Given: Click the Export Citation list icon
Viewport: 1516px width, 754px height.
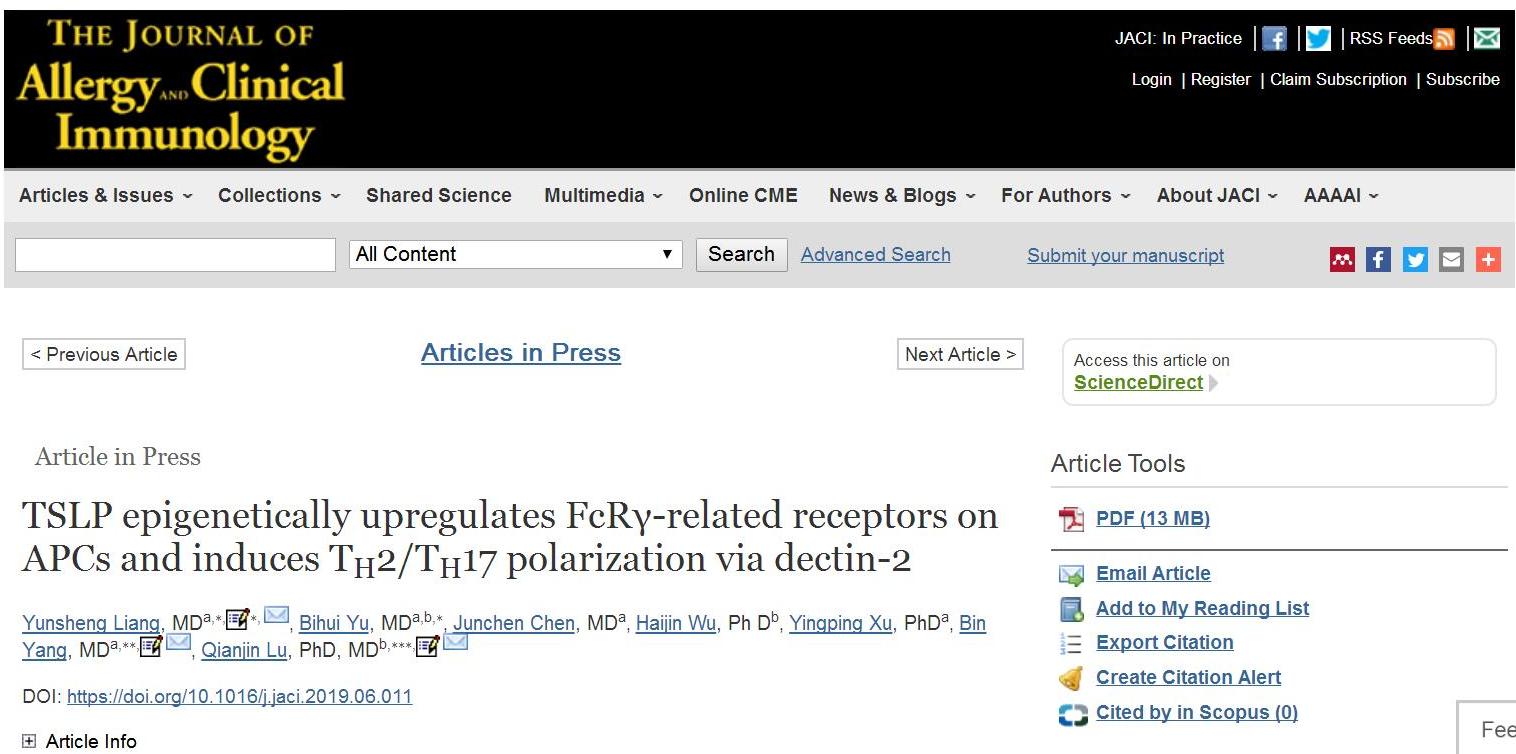Looking at the screenshot, I should (x=1071, y=643).
